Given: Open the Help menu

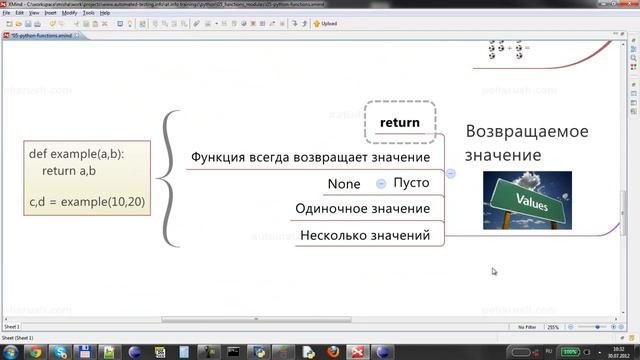Looking at the screenshot, I should pos(105,13).
